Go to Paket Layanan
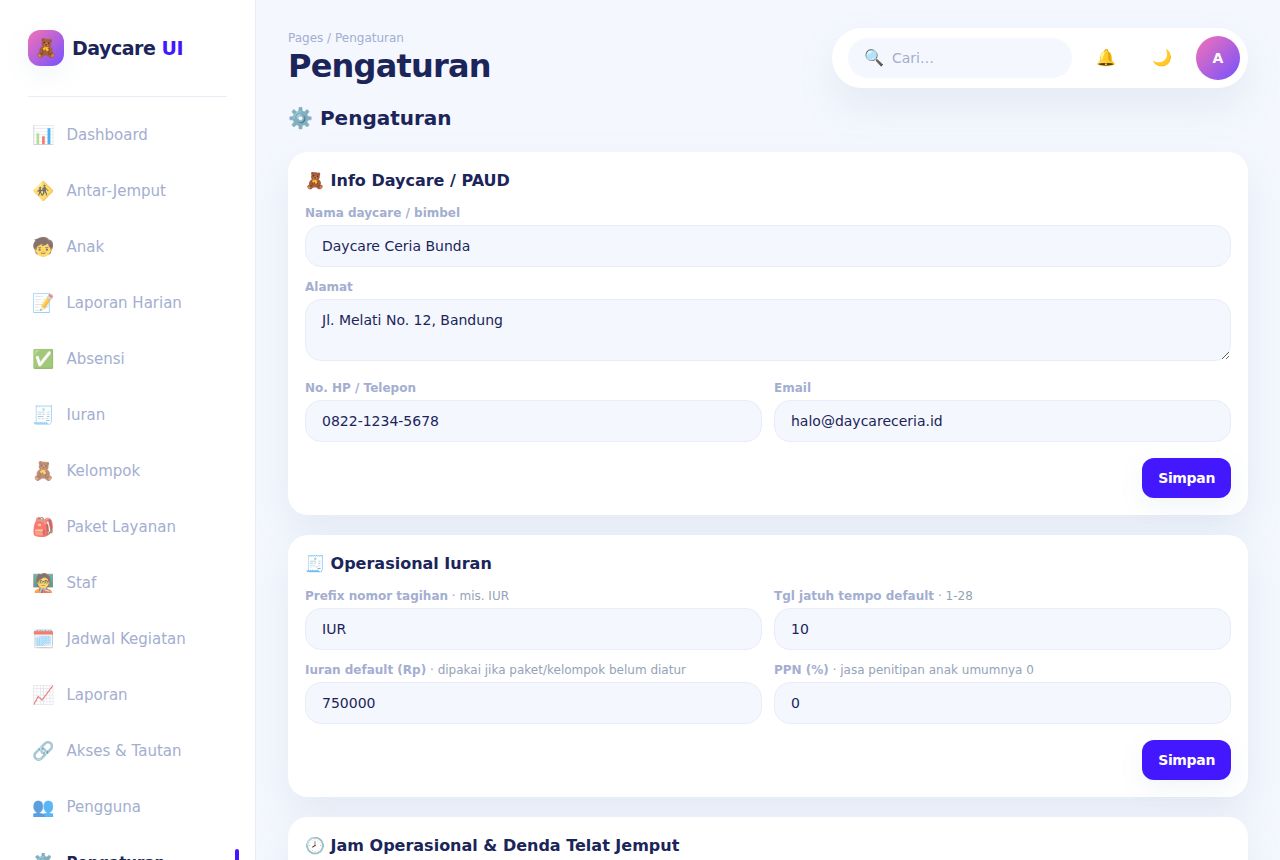The height and width of the screenshot is (860, 1280). [x=127, y=527]
